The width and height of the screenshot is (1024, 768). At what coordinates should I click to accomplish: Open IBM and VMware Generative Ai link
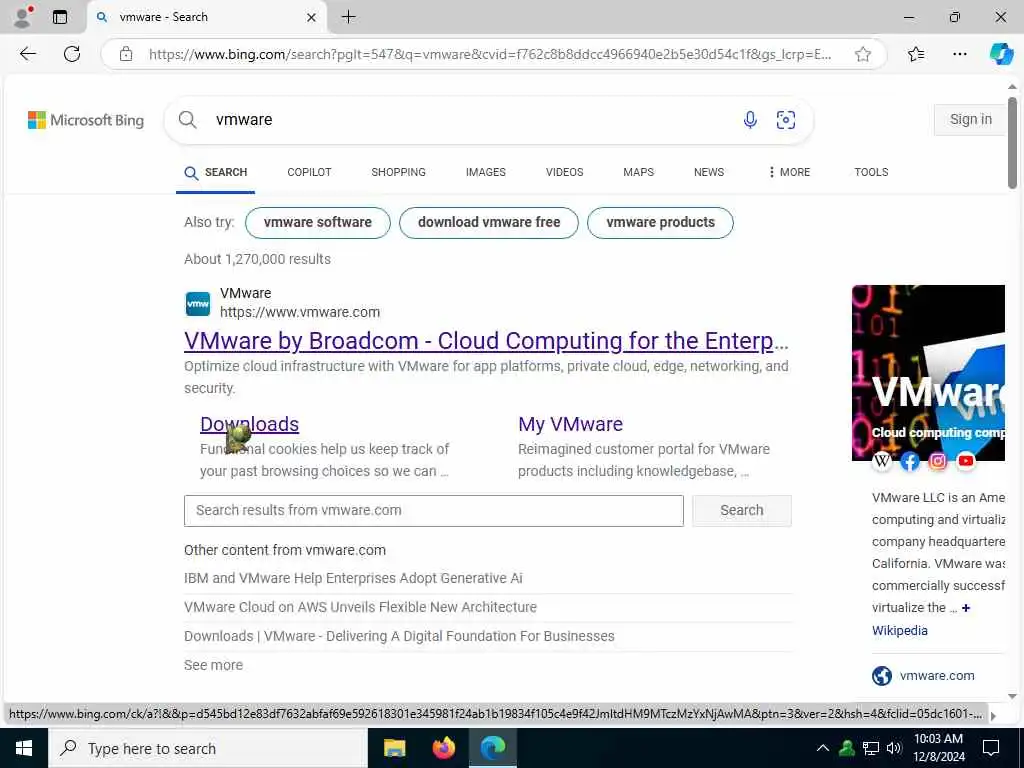[353, 579]
